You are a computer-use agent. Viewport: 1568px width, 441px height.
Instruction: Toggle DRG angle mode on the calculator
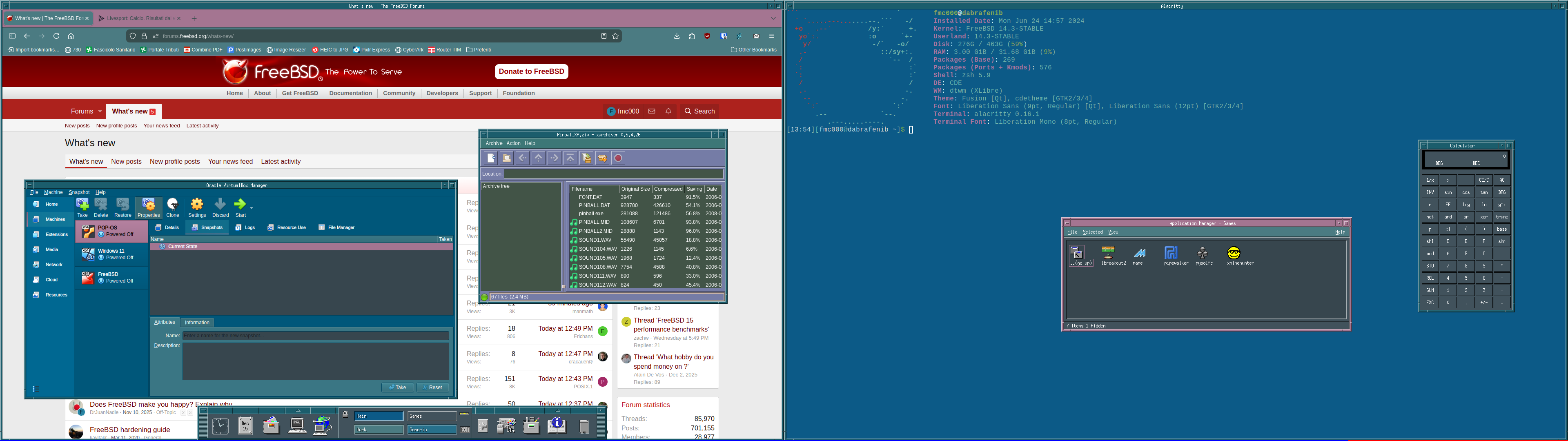(x=1502, y=192)
